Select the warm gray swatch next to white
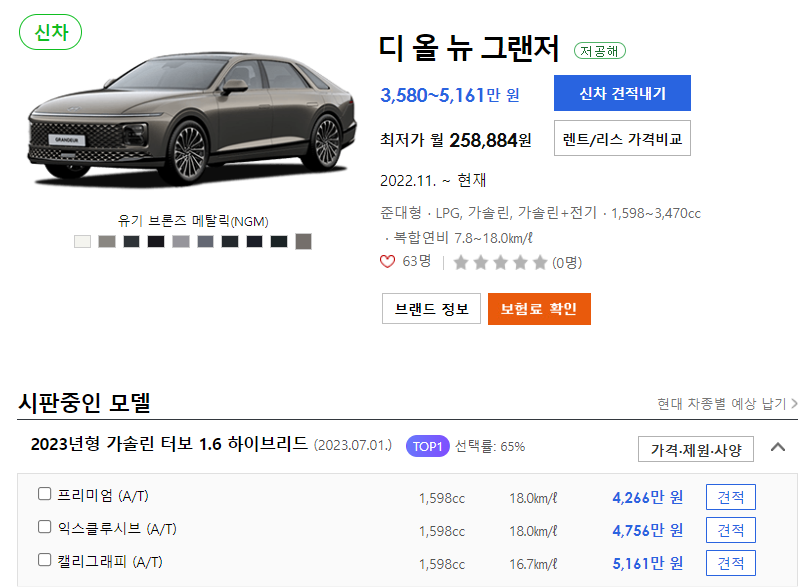The image size is (808, 588). [107, 241]
